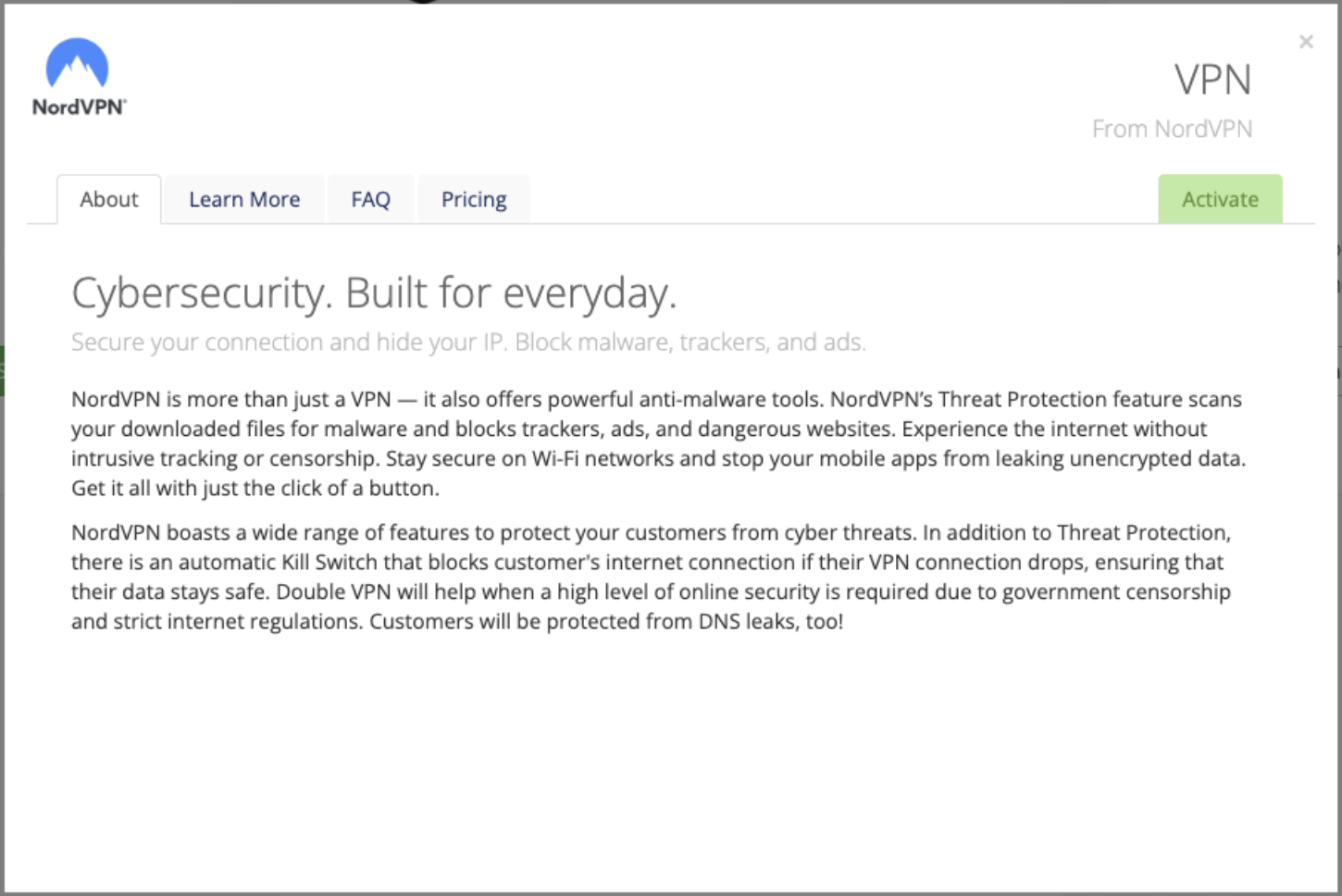Select the 'Cybersecurity. Built for everyday.' heading
Image resolution: width=1342 pixels, height=896 pixels.
(x=374, y=293)
